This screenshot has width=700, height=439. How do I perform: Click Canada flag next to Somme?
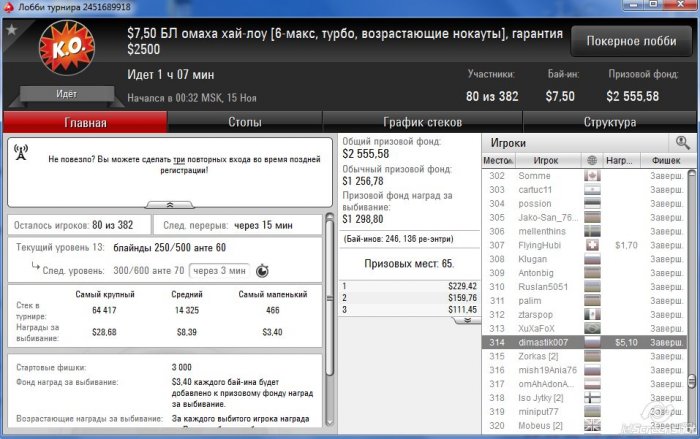pyautogui.click(x=592, y=176)
